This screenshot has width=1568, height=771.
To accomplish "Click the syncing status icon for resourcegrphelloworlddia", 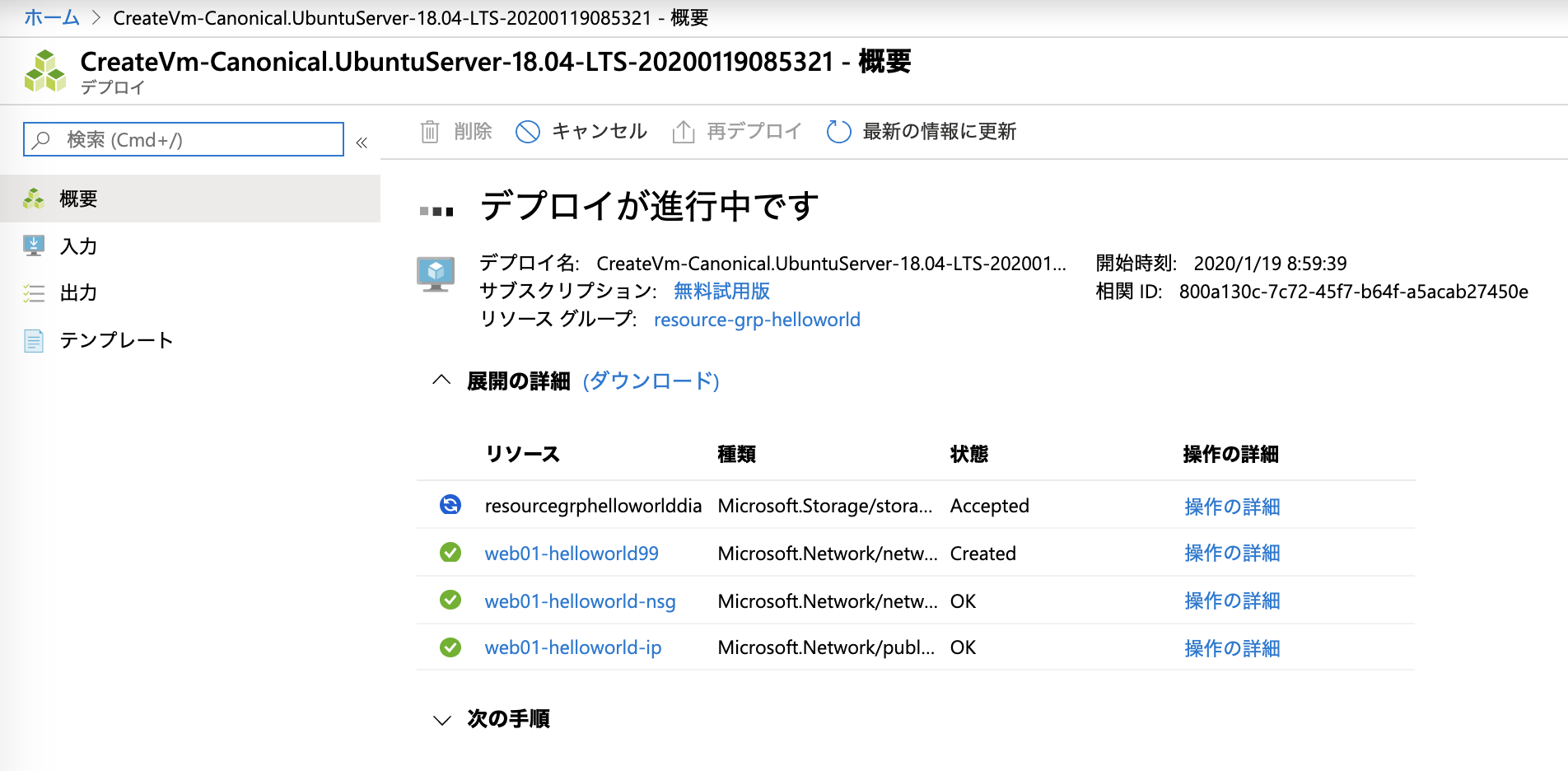I will (x=450, y=504).
